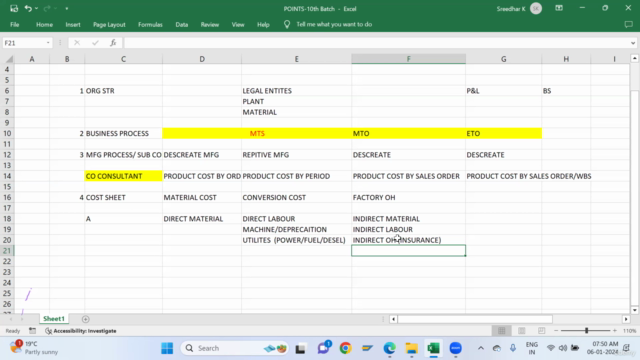640x360 pixels.
Task: Open the Undo history dropdown arrow
Action: pos(36,9)
